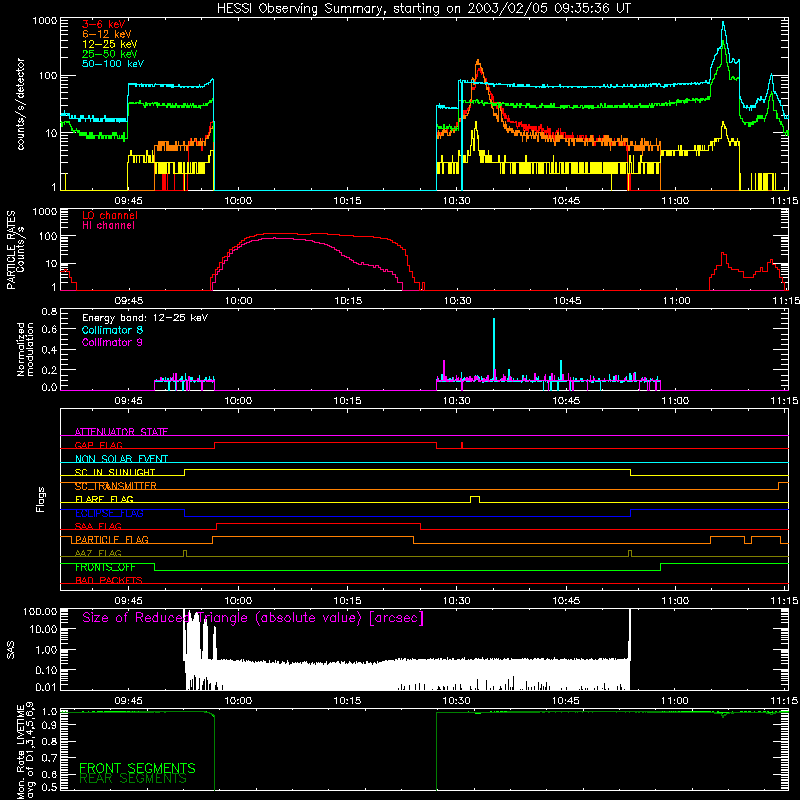Click the 'Size of Reduced Triangle' panel title
This screenshot has width=800, height=800.
(x=253, y=618)
